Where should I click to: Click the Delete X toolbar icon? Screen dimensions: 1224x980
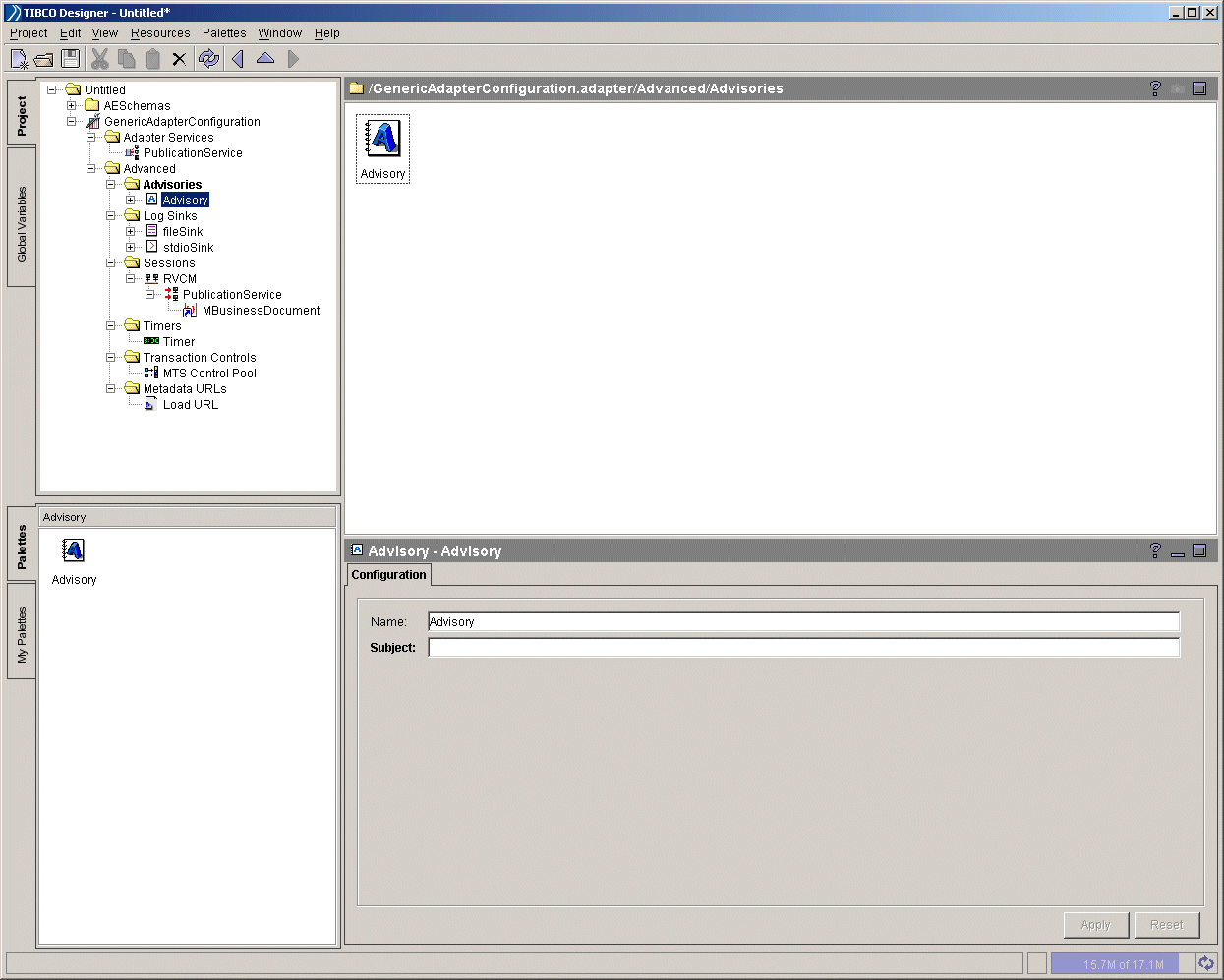click(179, 59)
